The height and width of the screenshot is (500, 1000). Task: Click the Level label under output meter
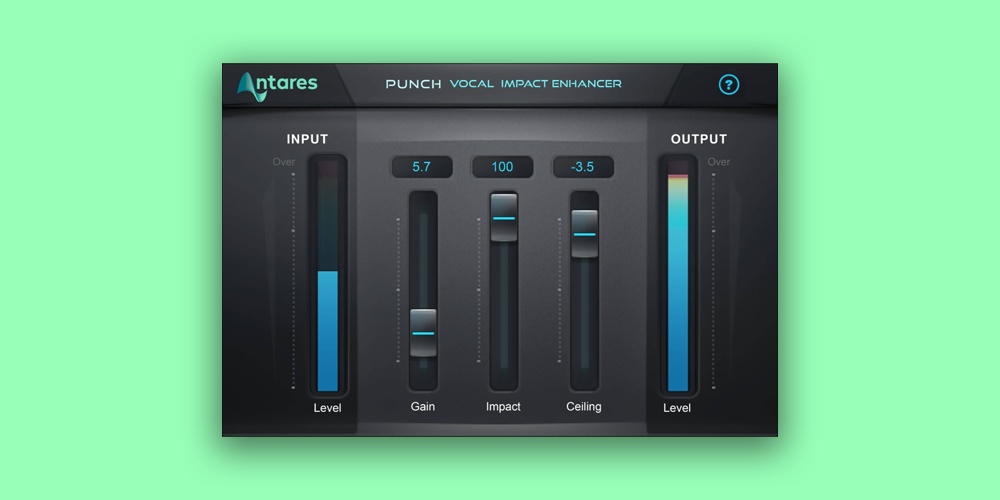tap(677, 408)
